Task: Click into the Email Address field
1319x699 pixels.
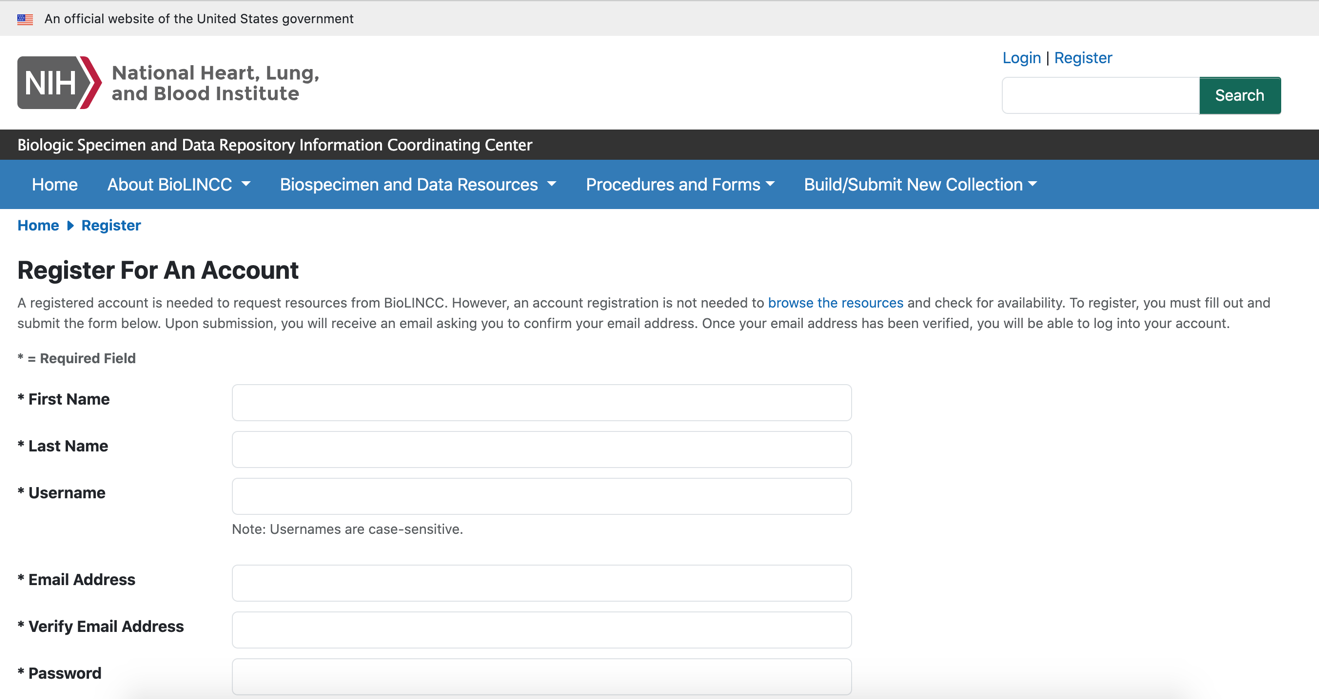Action: point(541,583)
